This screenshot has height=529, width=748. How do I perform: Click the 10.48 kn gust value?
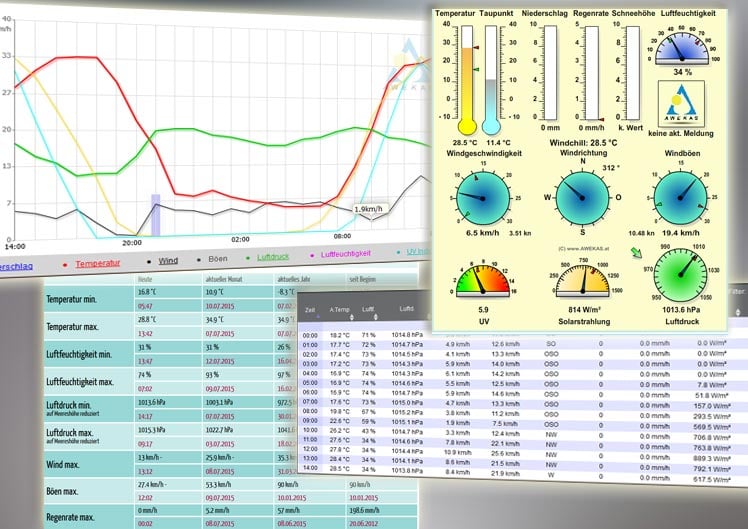tap(641, 233)
